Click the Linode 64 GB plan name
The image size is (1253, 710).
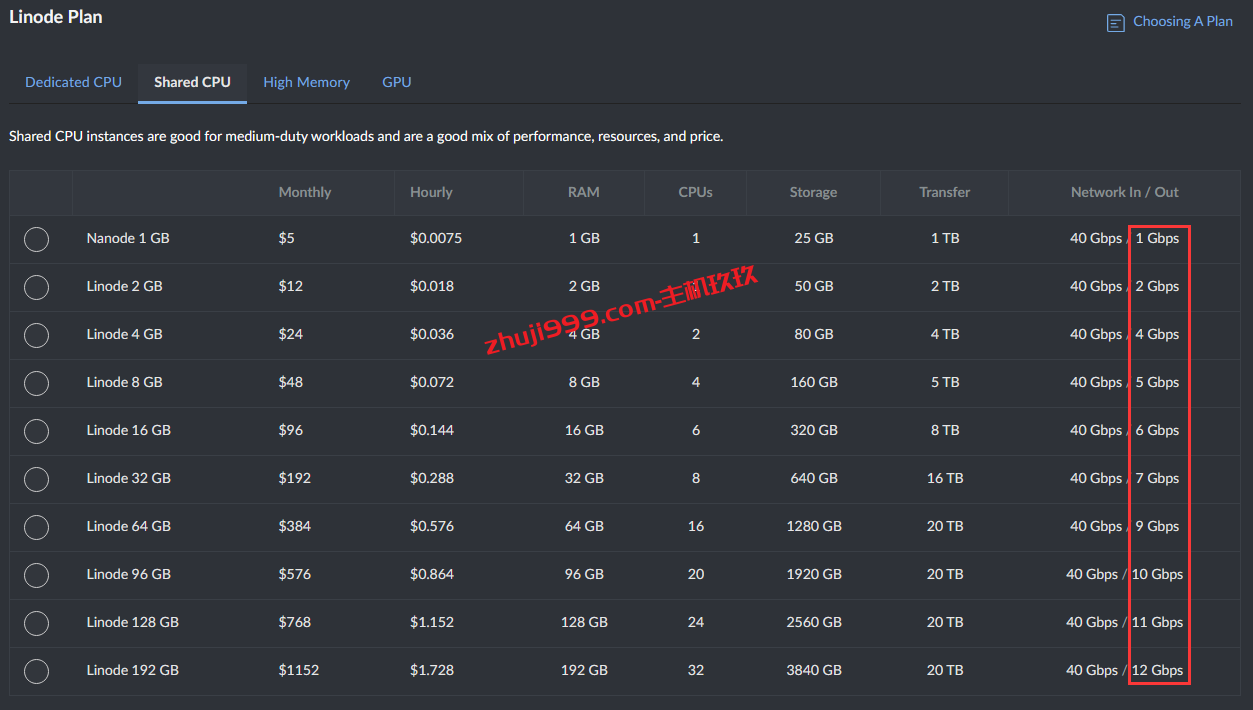[x=129, y=526]
